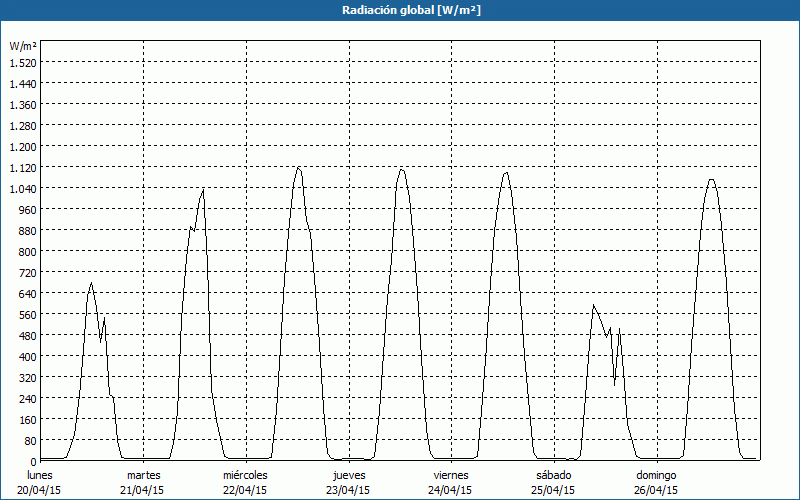Click the 1.440 axis value
The width and height of the screenshot is (800, 500).
click(23, 84)
